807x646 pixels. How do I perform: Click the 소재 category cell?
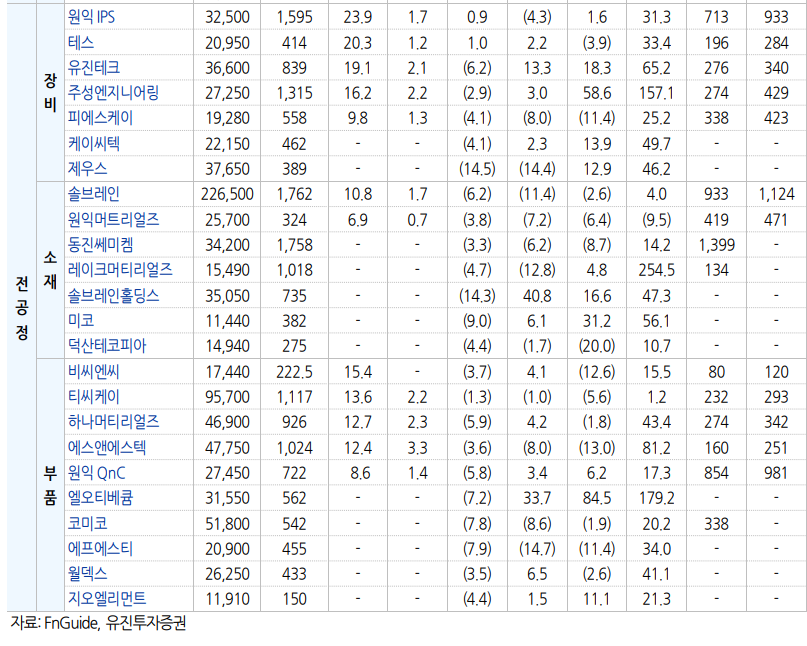point(50,270)
